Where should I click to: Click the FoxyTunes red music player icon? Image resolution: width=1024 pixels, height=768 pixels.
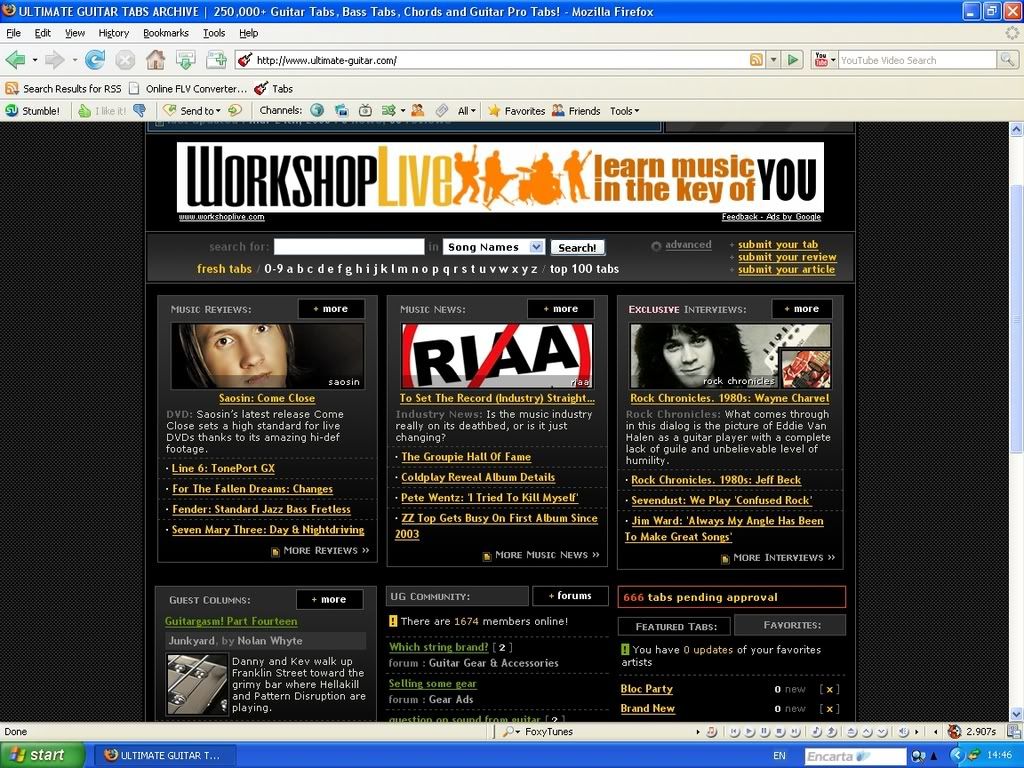tap(712, 732)
